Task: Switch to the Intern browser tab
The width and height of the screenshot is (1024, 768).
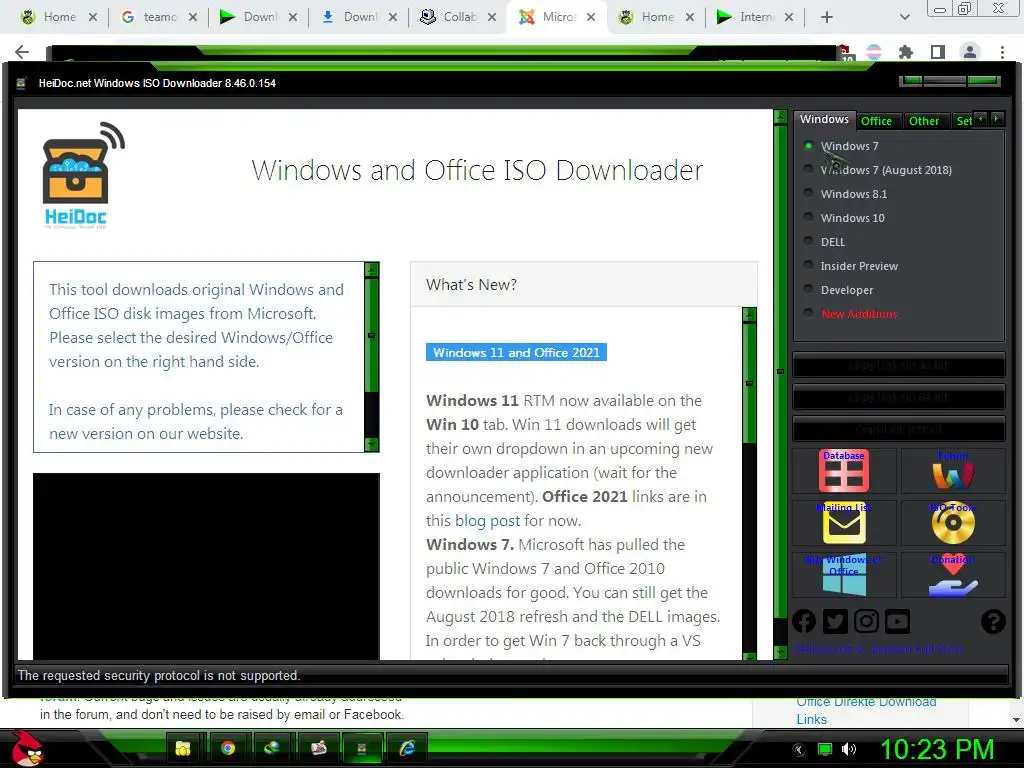Action: tap(754, 17)
